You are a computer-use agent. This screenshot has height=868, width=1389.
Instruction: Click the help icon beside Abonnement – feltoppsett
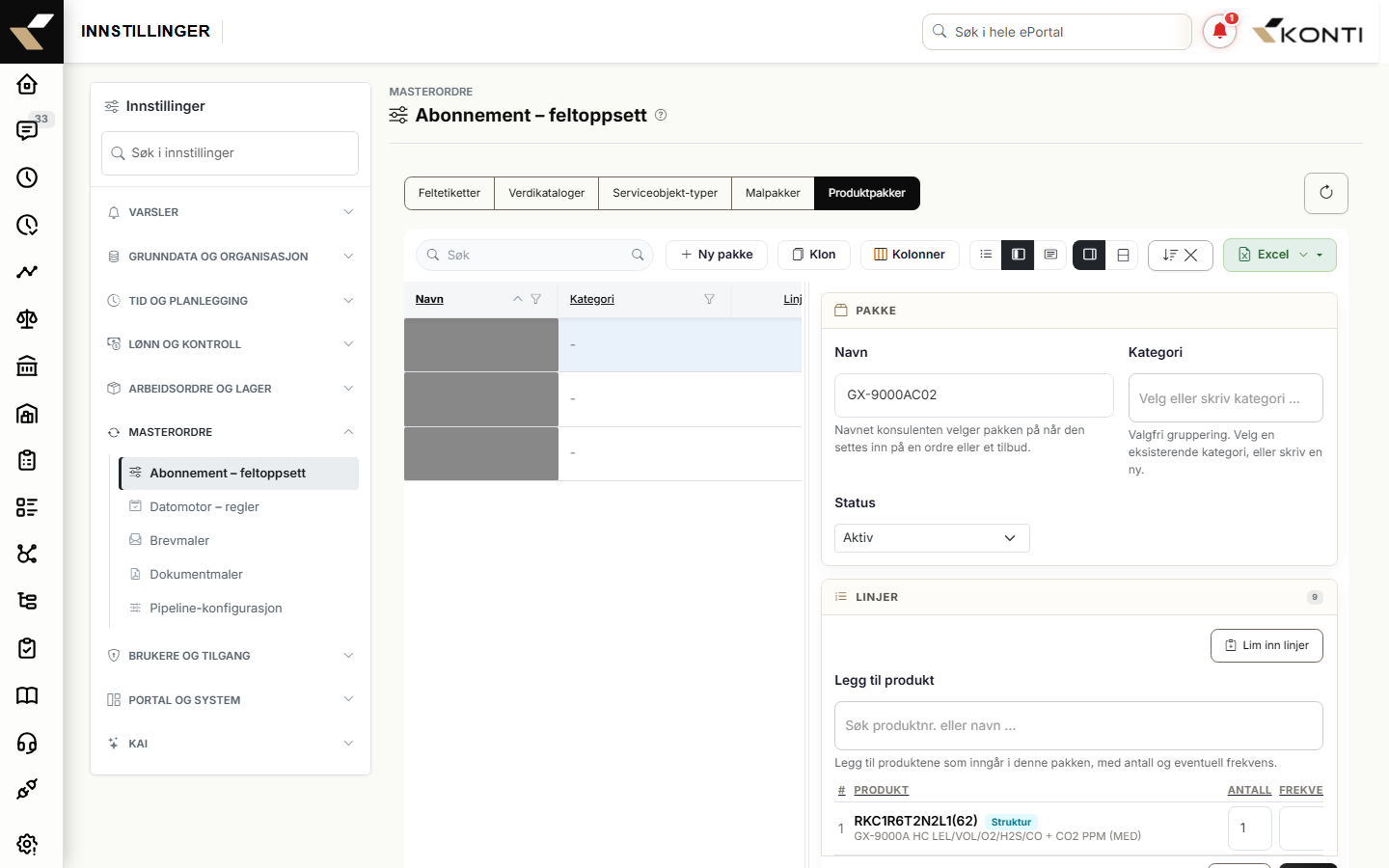tap(661, 115)
